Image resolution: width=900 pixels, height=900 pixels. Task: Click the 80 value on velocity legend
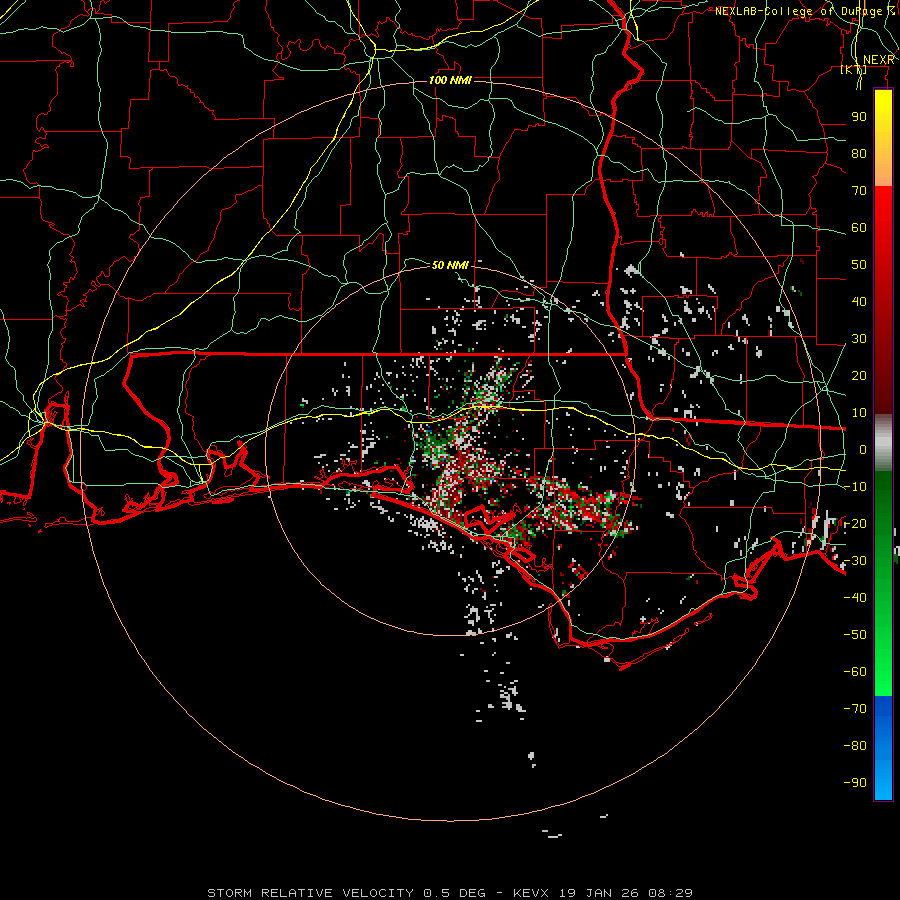click(859, 154)
